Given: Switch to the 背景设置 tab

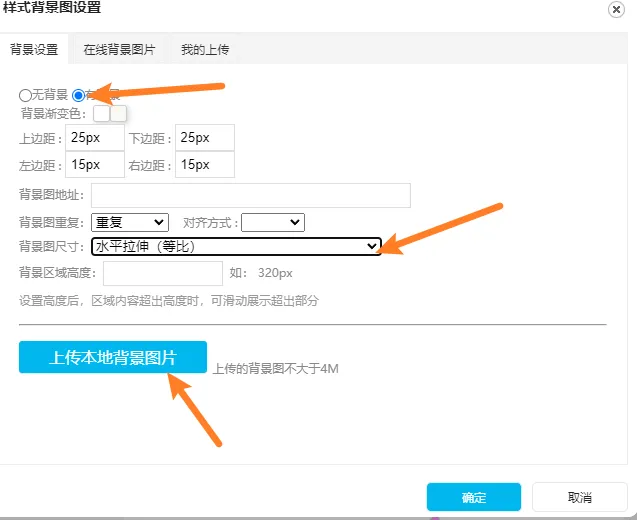Looking at the screenshot, I should pos(34,50).
